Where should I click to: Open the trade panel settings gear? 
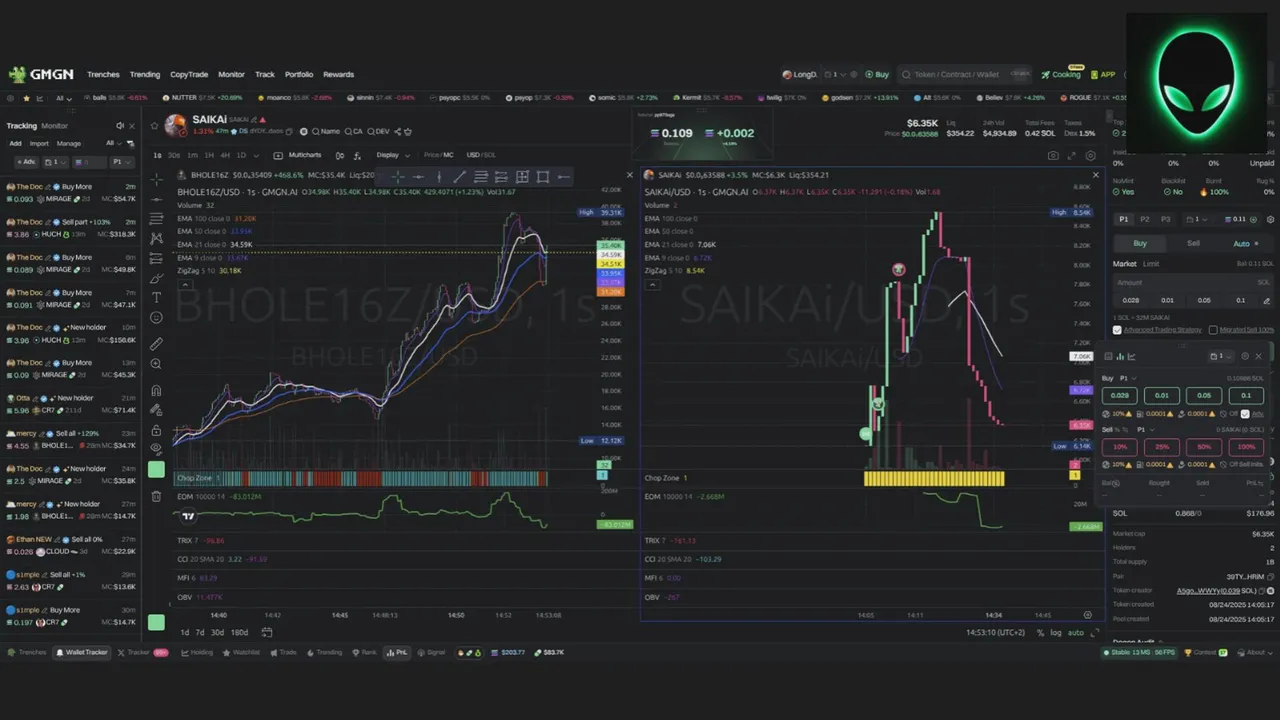pyautogui.click(x=1270, y=219)
